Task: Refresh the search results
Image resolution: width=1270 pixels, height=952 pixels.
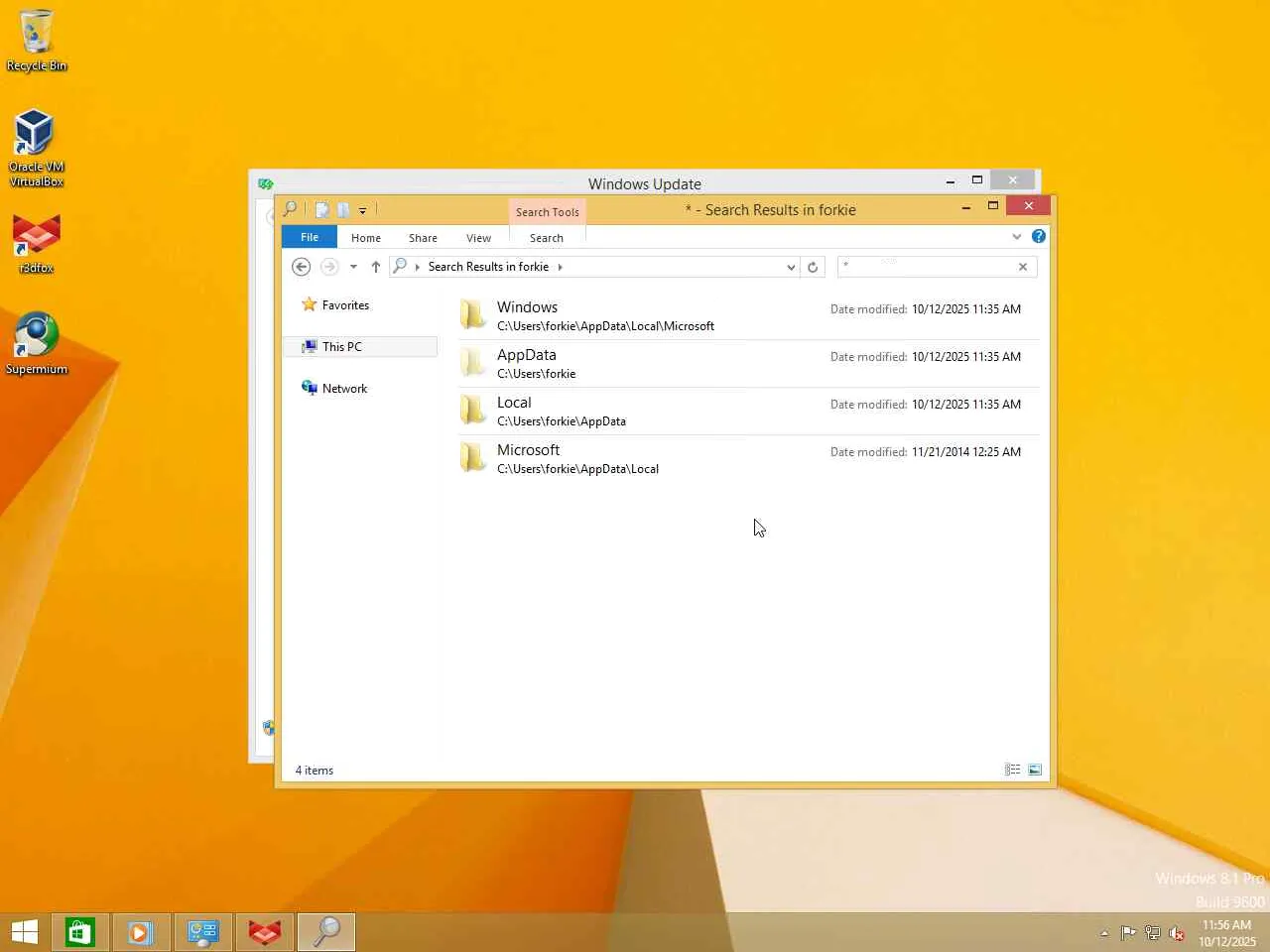Action: [x=813, y=267]
